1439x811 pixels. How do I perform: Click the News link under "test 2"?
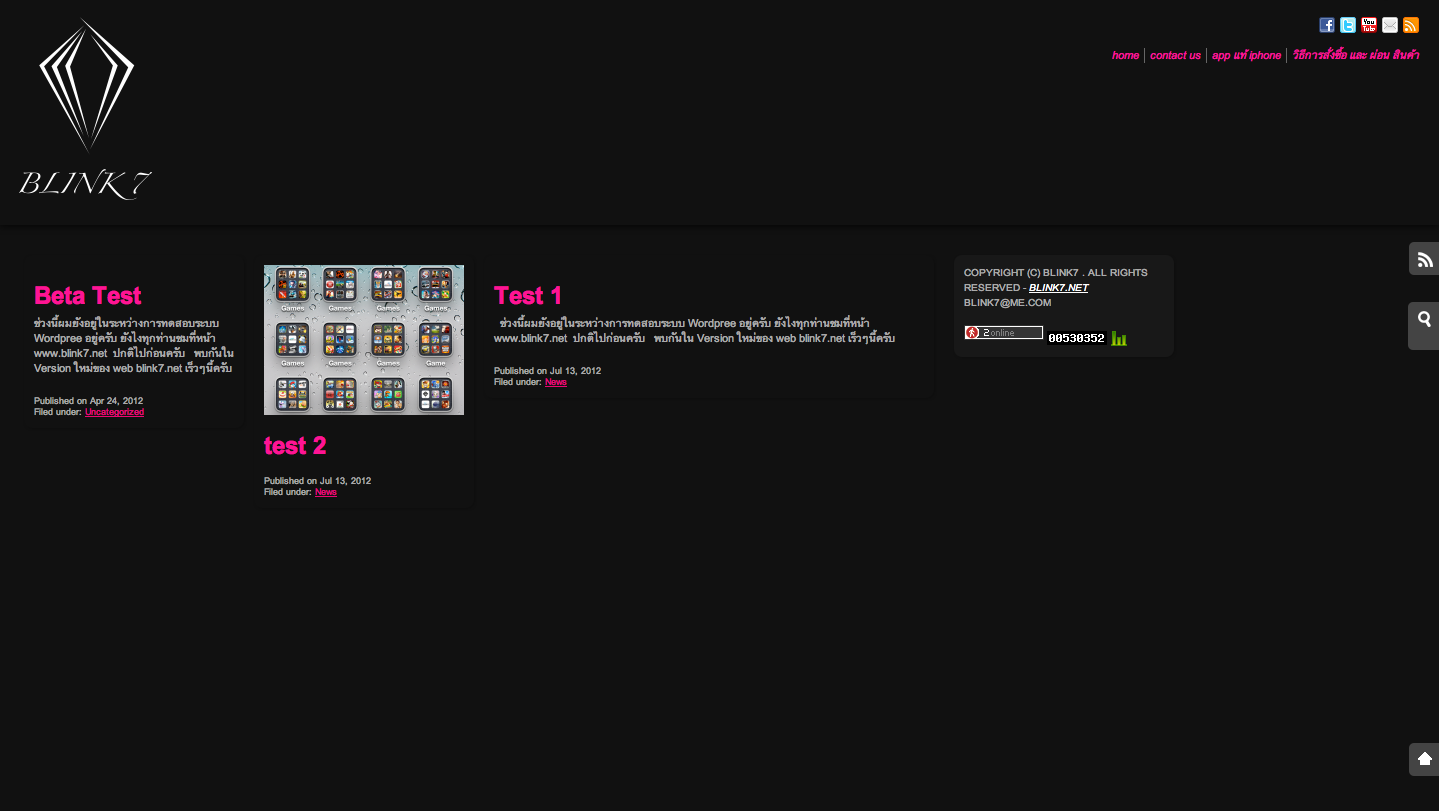[x=326, y=492]
